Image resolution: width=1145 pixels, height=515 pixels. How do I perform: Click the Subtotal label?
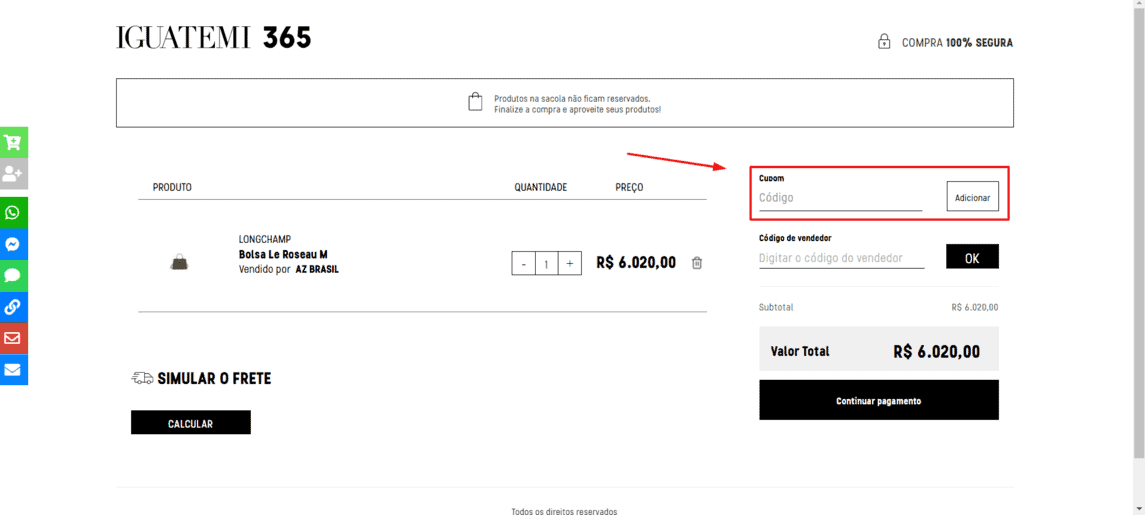[x=776, y=308]
